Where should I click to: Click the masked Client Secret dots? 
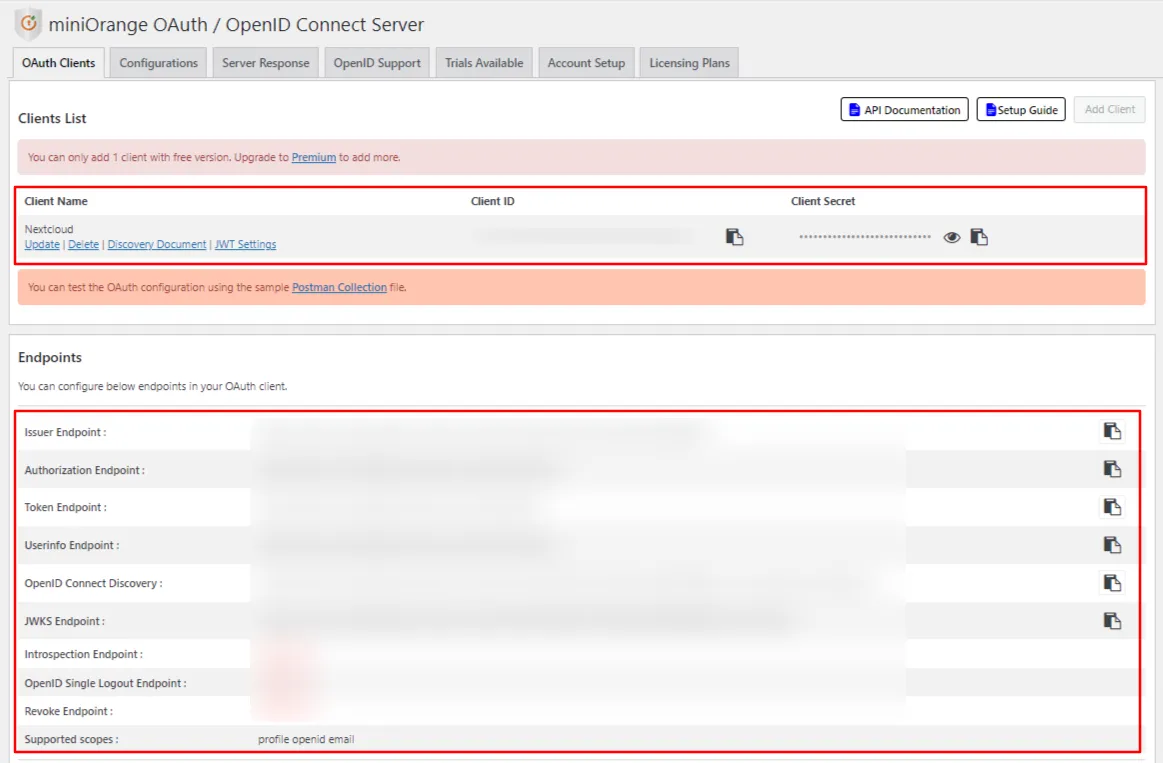tap(865, 237)
